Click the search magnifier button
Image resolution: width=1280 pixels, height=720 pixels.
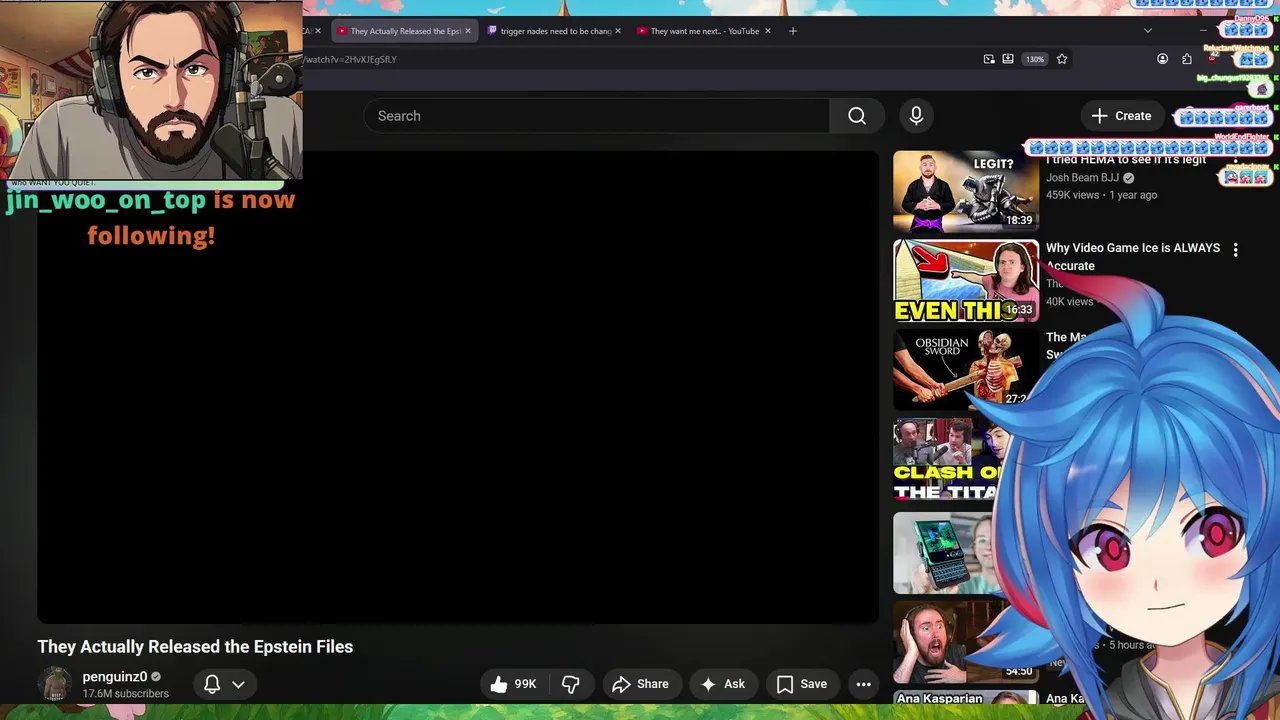pos(857,116)
